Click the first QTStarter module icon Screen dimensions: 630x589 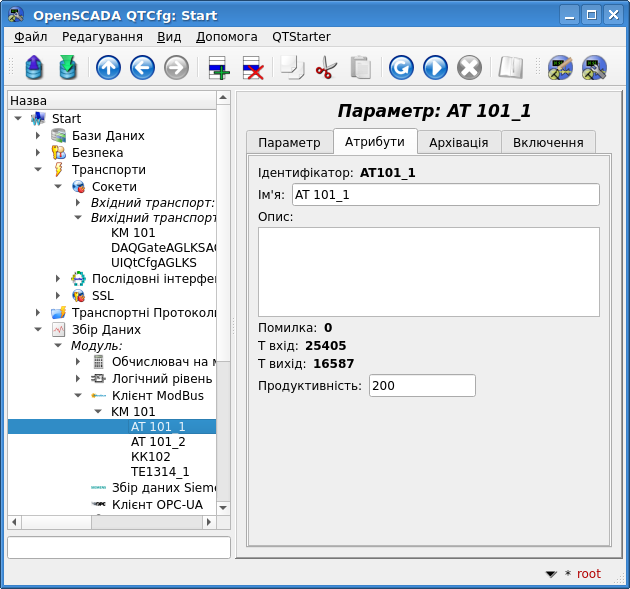pyautogui.click(x=560, y=67)
